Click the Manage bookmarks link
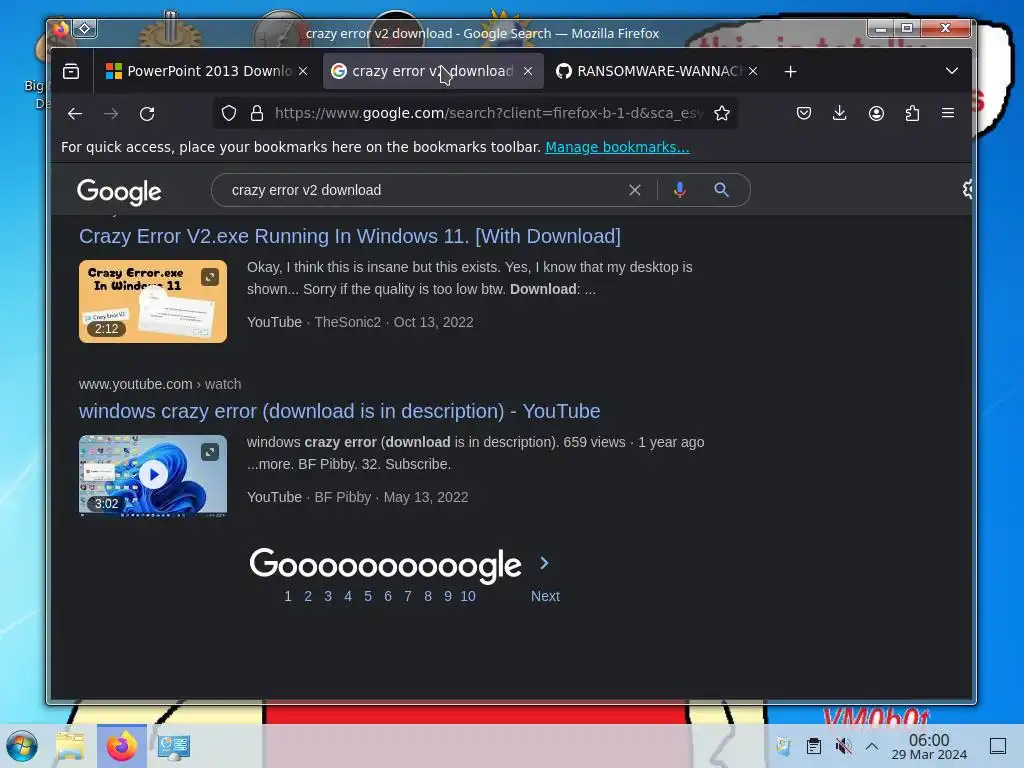Screen dimensions: 1024x768 [x=617, y=147]
